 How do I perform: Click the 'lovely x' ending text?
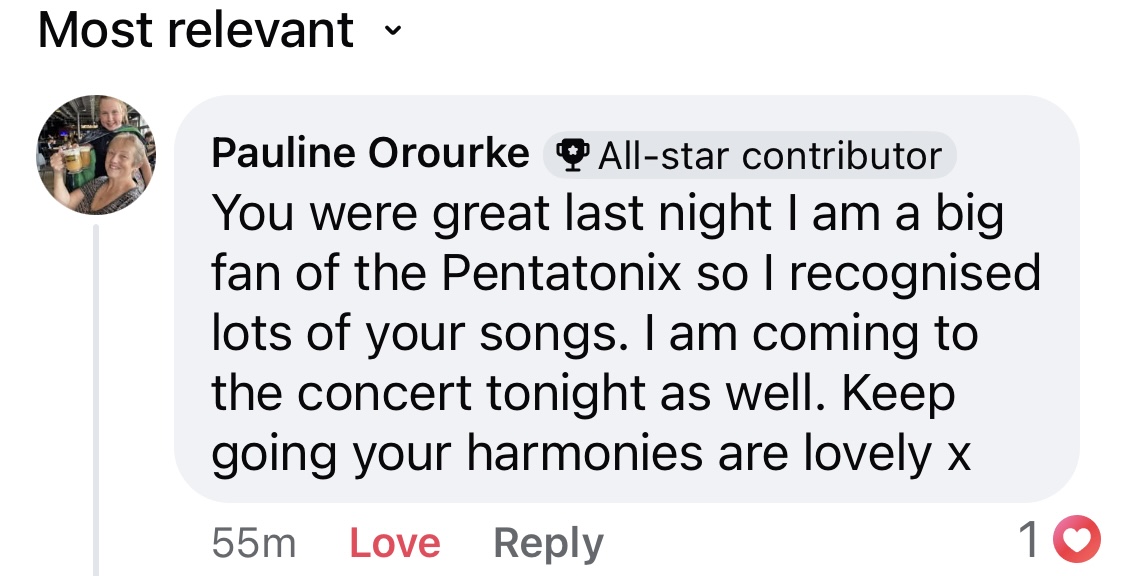887,454
